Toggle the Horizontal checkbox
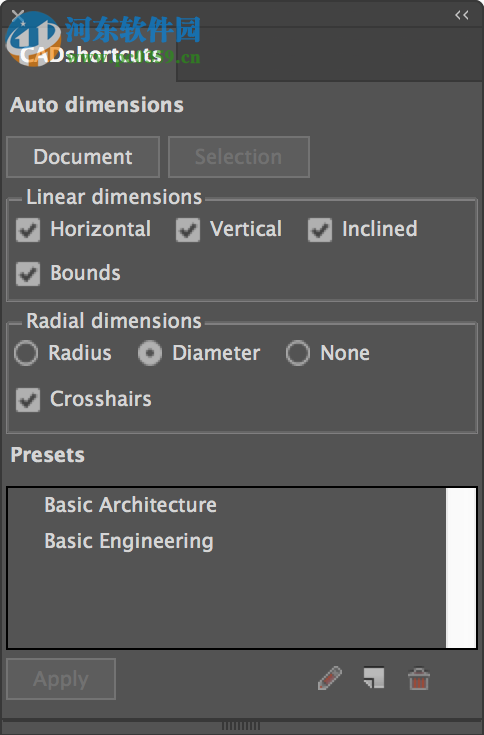This screenshot has width=484, height=735. [28, 230]
